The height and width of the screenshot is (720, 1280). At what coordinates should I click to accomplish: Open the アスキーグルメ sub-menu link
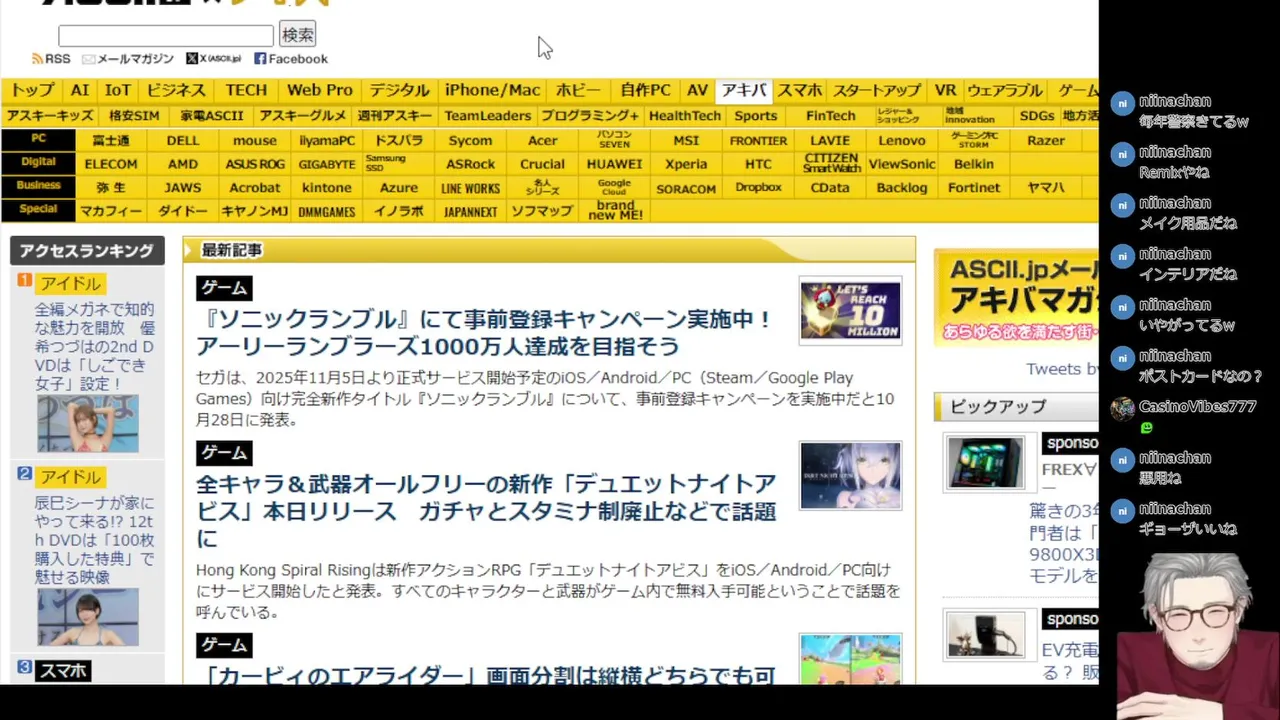[303, 116]
